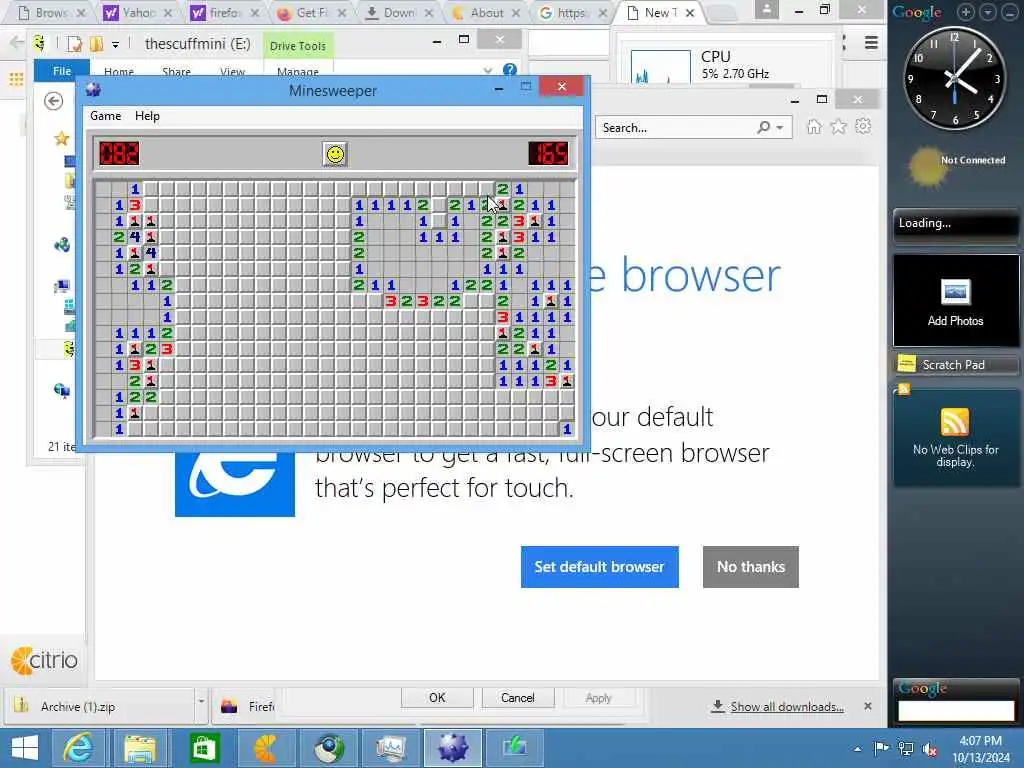Click the muted volume tray icon
This screenshot has width=1024, height=768.
click(928, 749)
